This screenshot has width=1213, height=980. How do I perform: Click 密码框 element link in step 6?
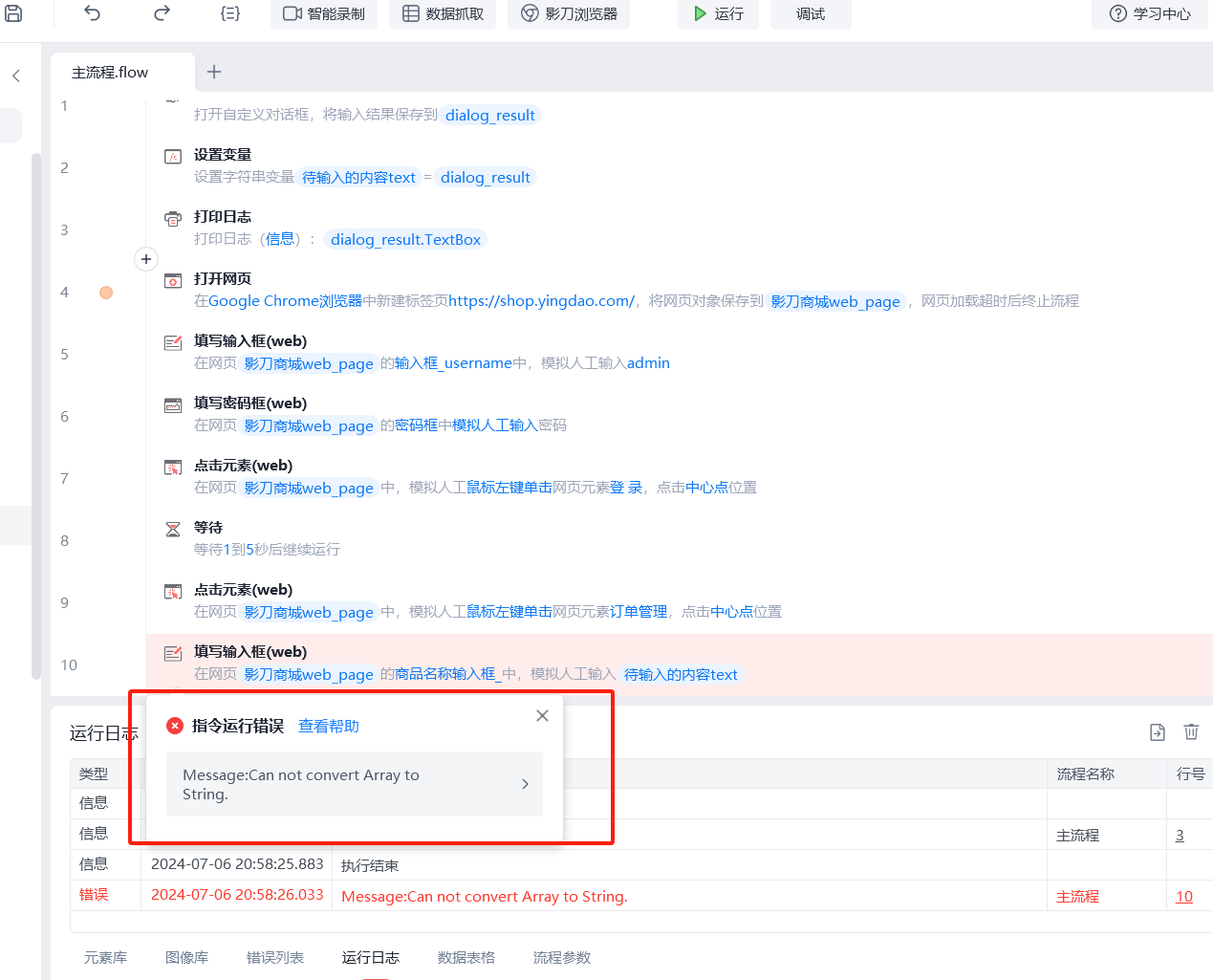point(416,425)
